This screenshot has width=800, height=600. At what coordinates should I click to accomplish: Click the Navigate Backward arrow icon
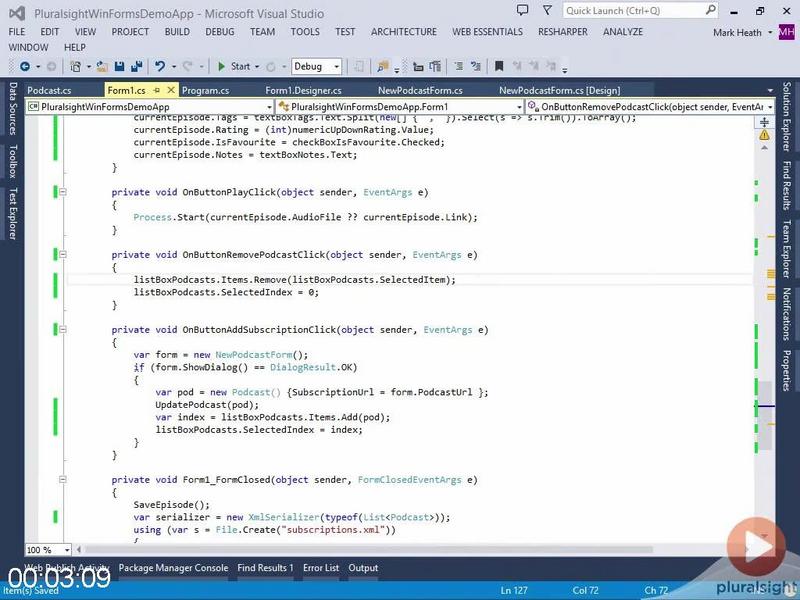click(24, 66)
